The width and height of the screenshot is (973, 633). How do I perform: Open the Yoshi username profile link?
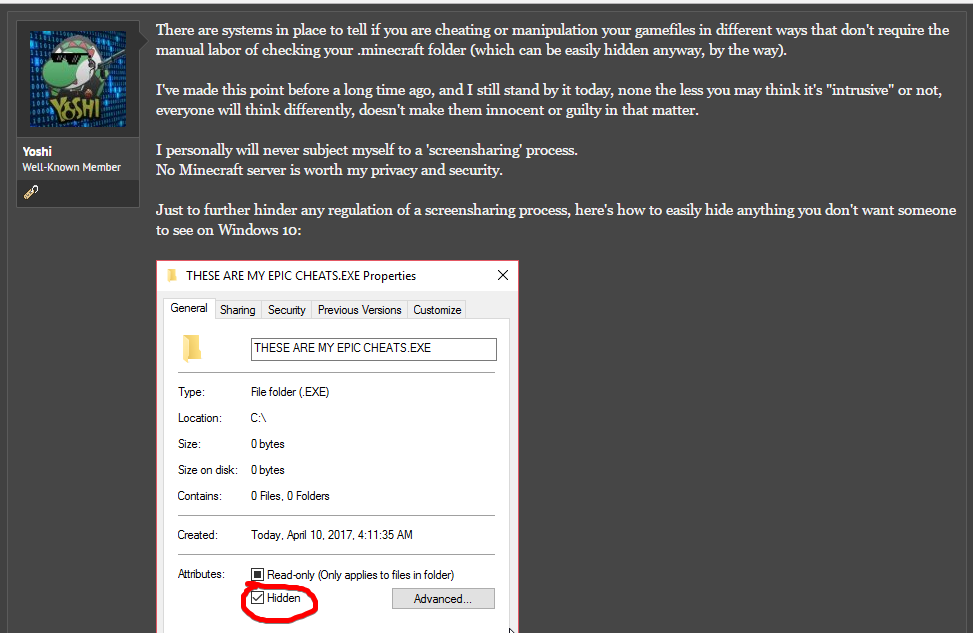click(x=37, y=151)
